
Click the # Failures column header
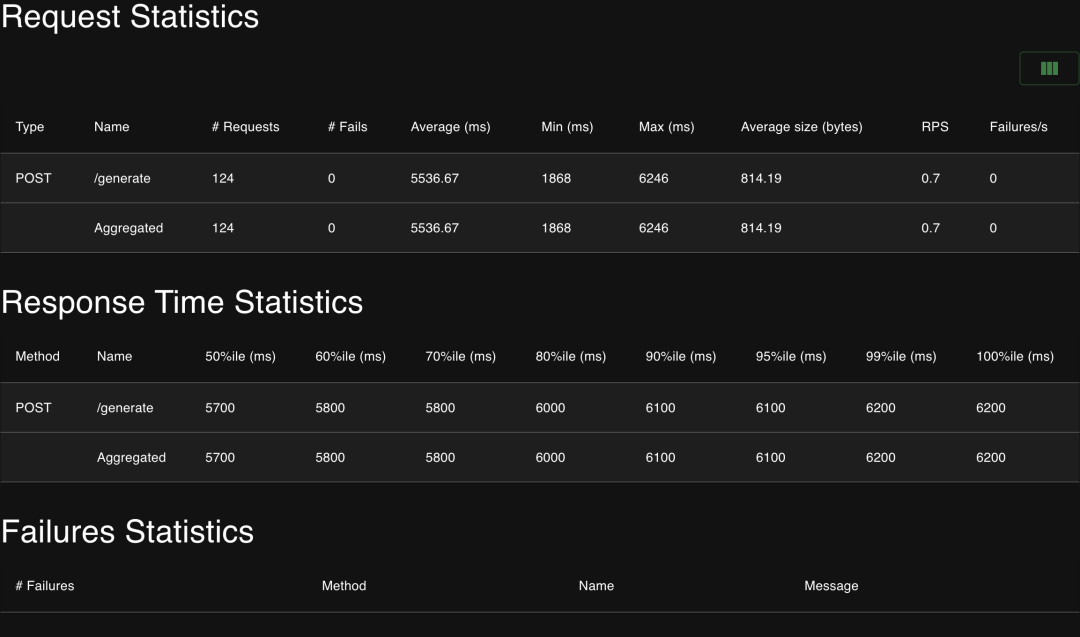tap(45, 586)
